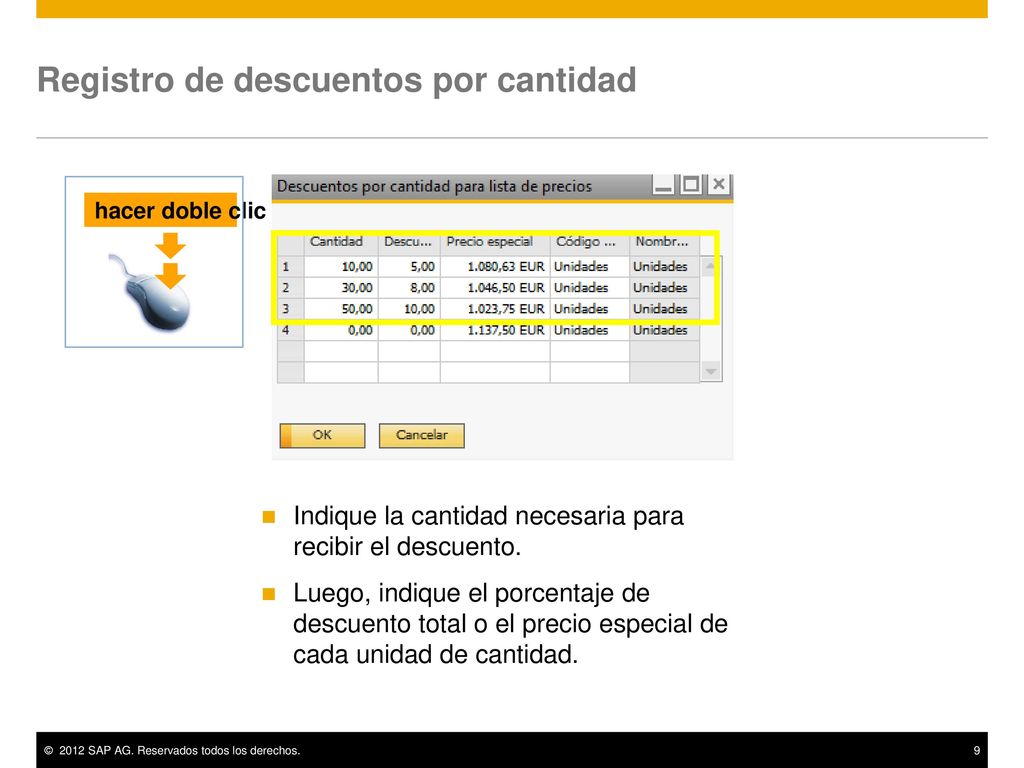
Task: Click the table scrollbar up arrow
Action: [711, 265]
